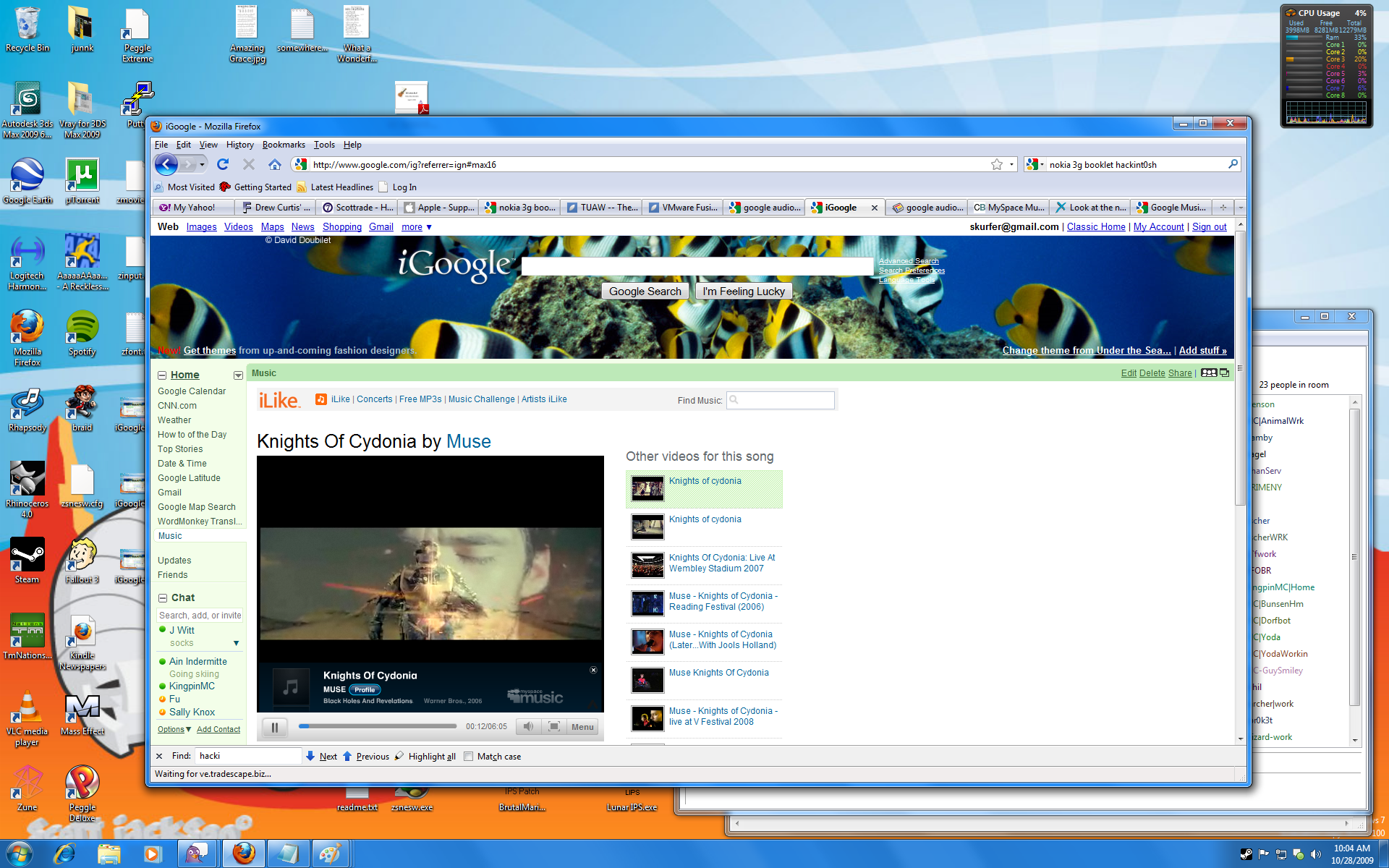The width and height of the screenshot is (1389, 868).
Task: Click the I'm Feeling Lucky button
Action: click(744, 291)
